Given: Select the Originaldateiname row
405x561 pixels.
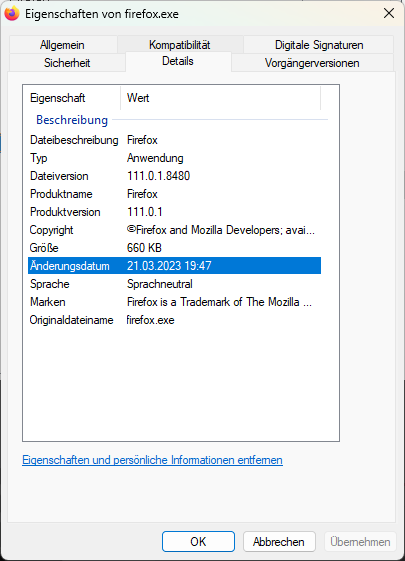Looking at the screenshot, I should point(175,319).
